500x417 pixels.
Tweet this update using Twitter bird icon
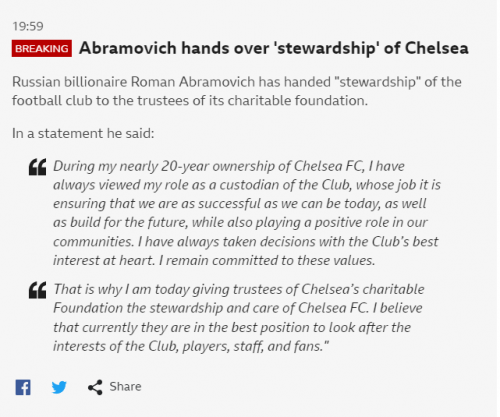(x=59, y=387)
